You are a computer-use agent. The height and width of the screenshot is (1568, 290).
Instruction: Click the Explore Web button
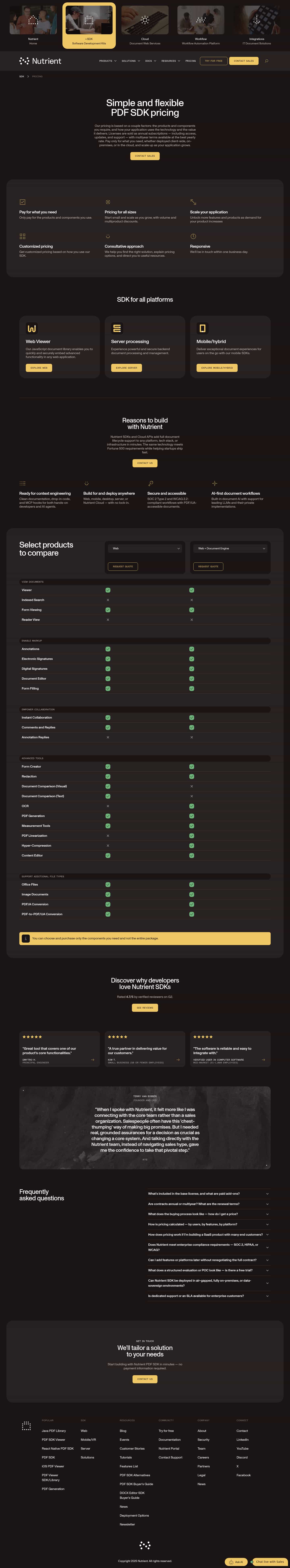39,368
